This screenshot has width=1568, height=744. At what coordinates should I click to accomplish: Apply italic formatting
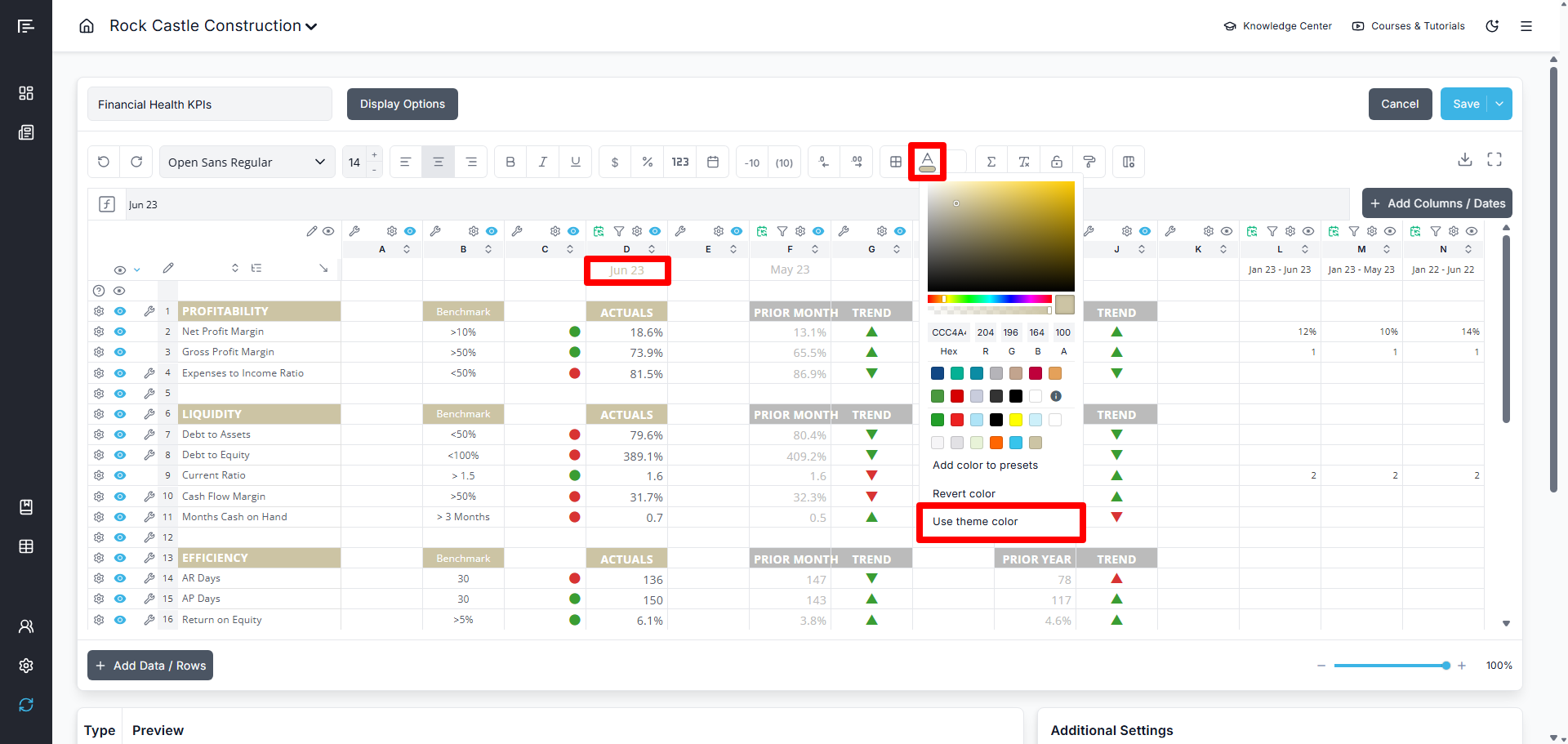(543, 162)
